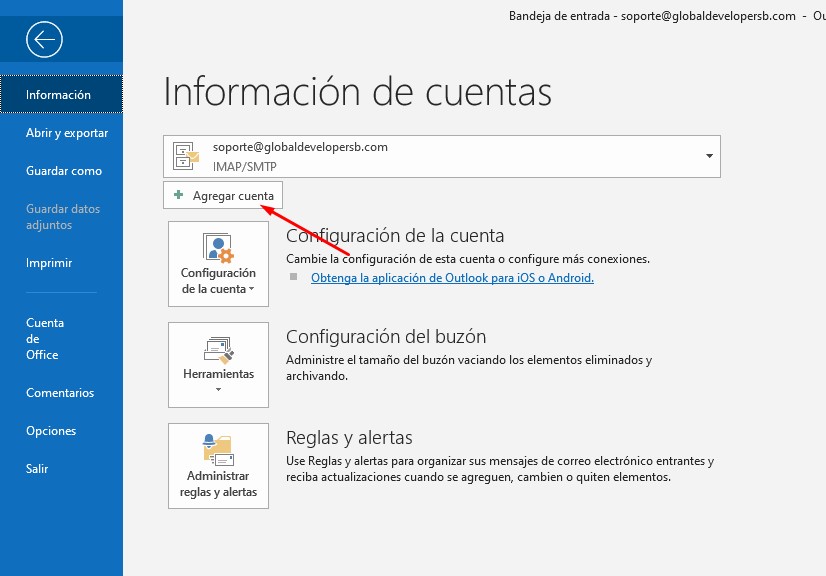Click the plus icon beside Agregar cuenta
Image resolution: width=826 pixels, height=576 pixels.
pos(178,195)
